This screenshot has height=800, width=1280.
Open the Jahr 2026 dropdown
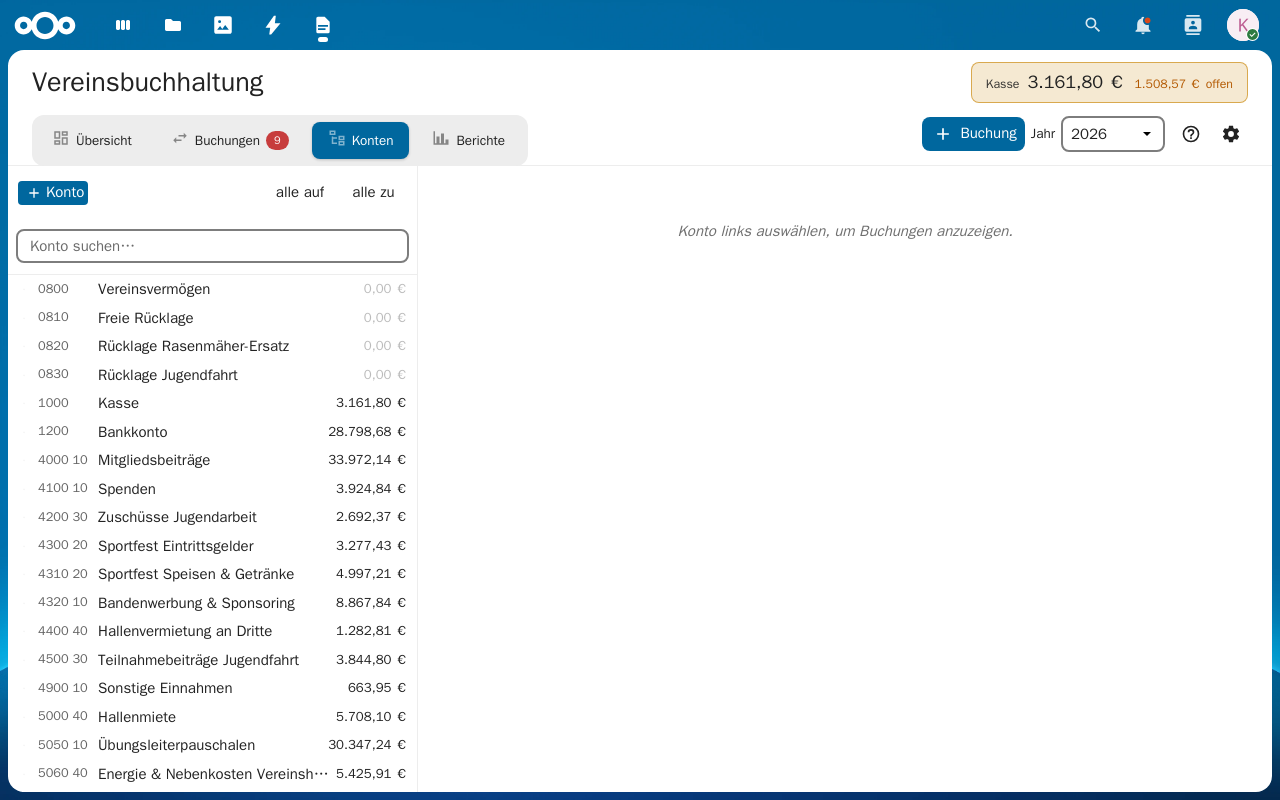(x=1113, y=134)
